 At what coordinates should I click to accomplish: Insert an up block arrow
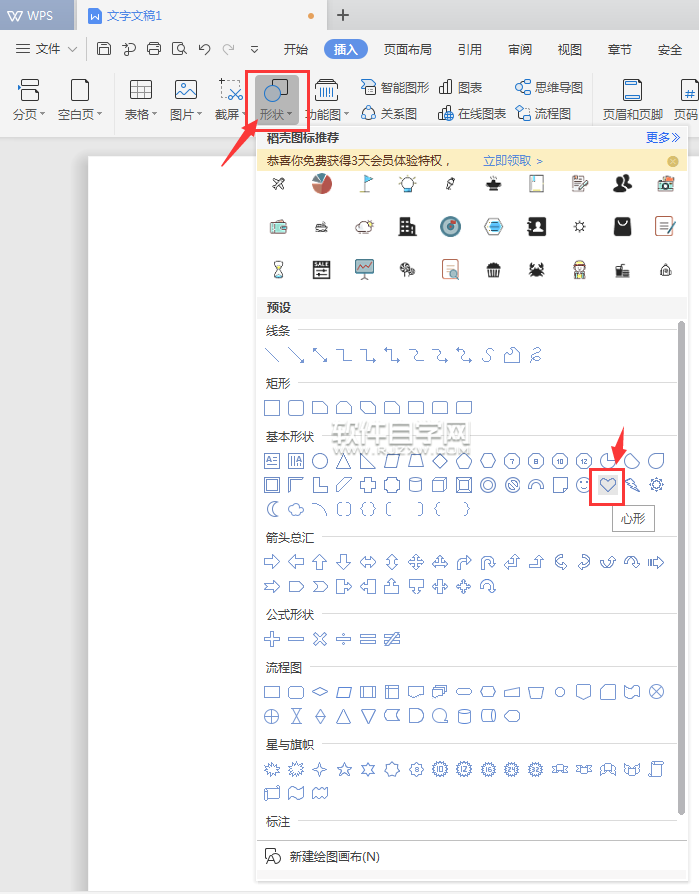pyautogui.click(x=320, y=562)
